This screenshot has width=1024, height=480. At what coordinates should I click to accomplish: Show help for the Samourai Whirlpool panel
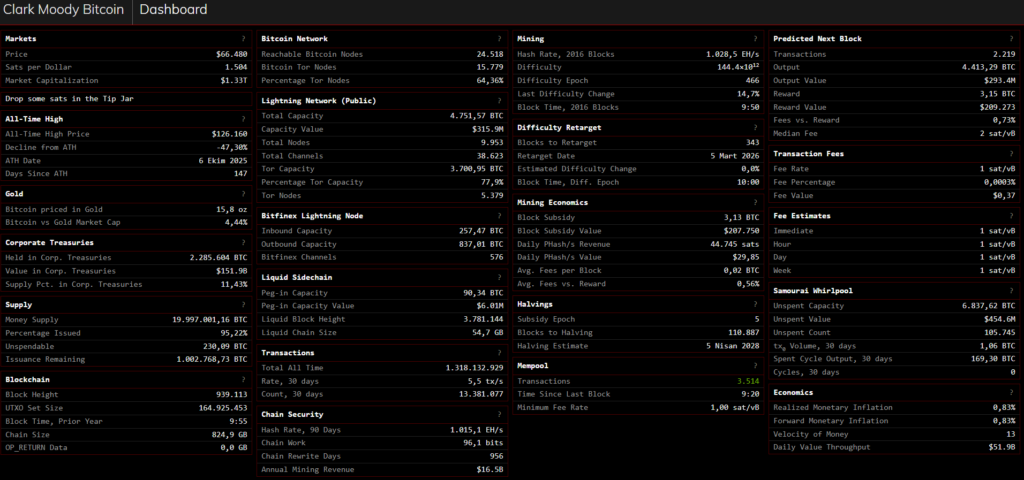pyautogui.click(x=1011, y=291)
